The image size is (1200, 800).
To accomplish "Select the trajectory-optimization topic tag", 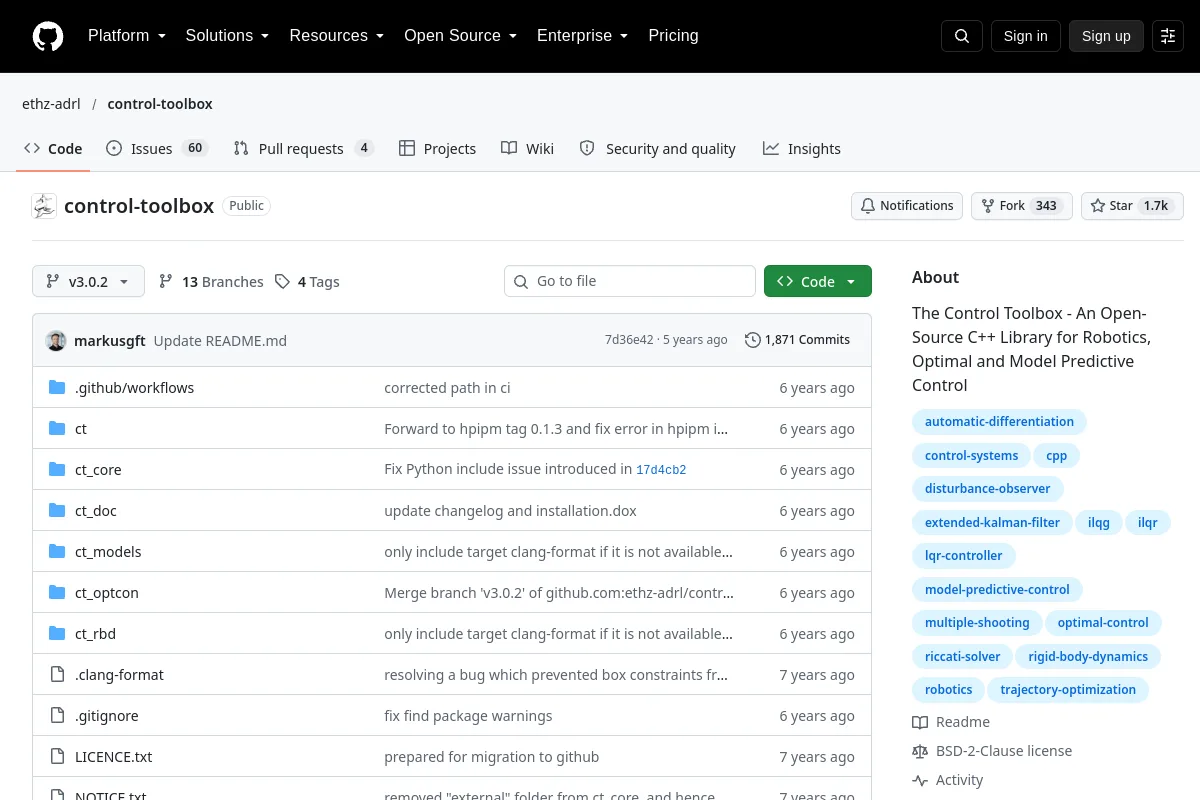I will click(x=1068, y=690).
